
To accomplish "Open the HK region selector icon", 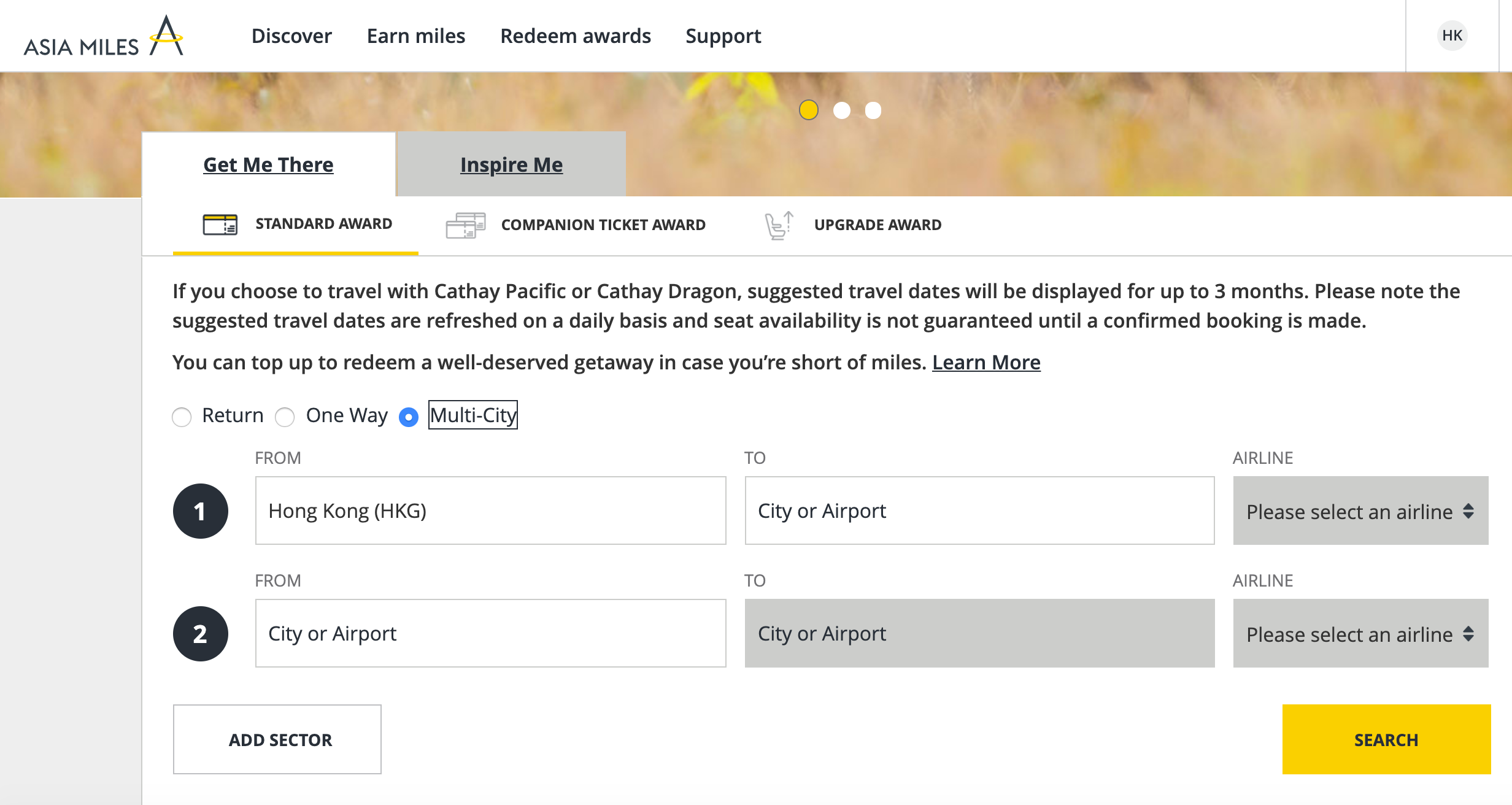I will pyautogui.click(x=1452, y=36).
